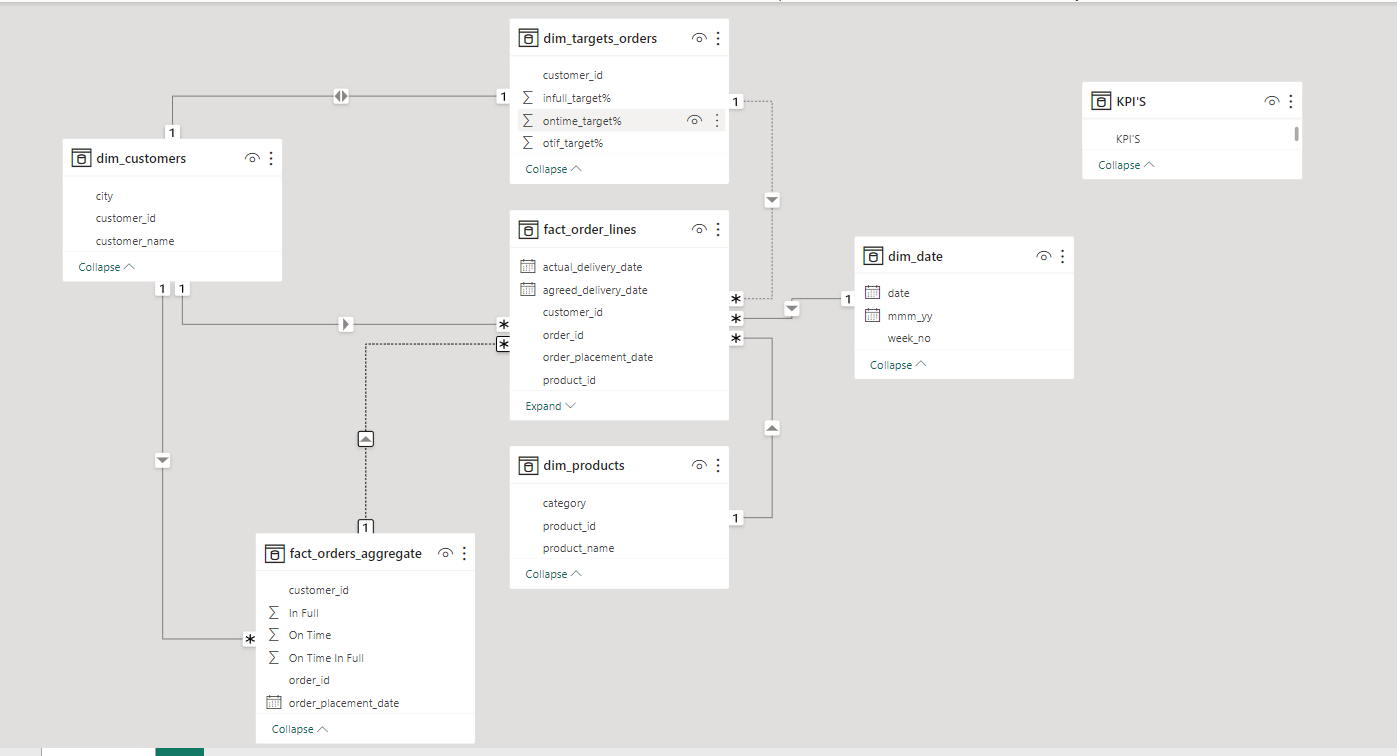Select the sigma icon beside In Full measure
Viewport: 1397px width, 756px height.
[x=273, y=612]
